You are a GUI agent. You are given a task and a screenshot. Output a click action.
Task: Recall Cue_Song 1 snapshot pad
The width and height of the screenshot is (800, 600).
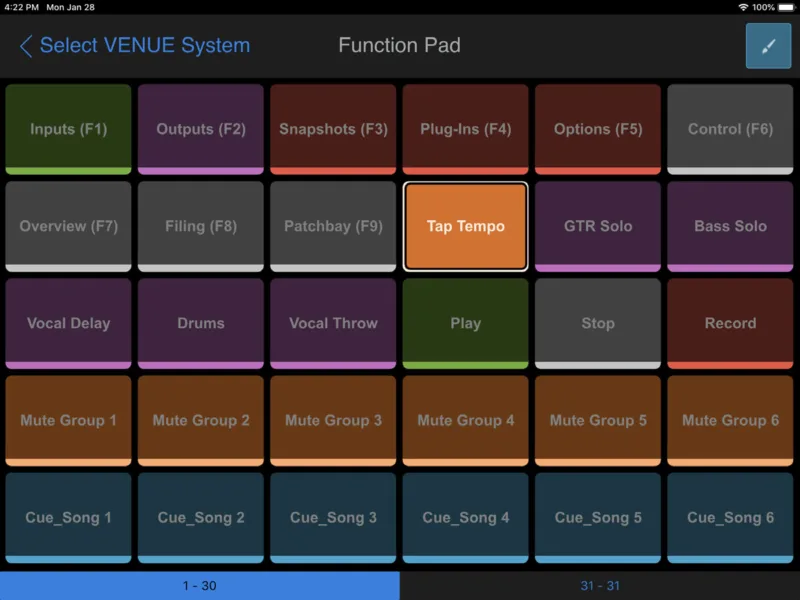[68, 517]
